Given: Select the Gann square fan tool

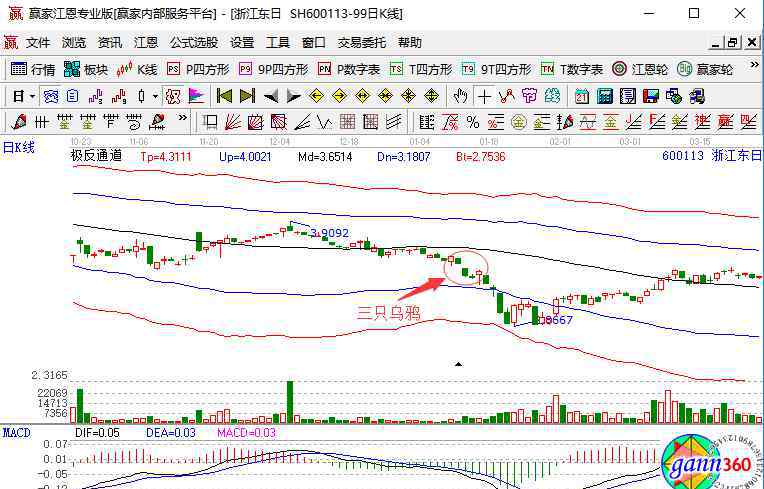Looking at the screenshot, I should pyautogui.click(x=256, y=122).
